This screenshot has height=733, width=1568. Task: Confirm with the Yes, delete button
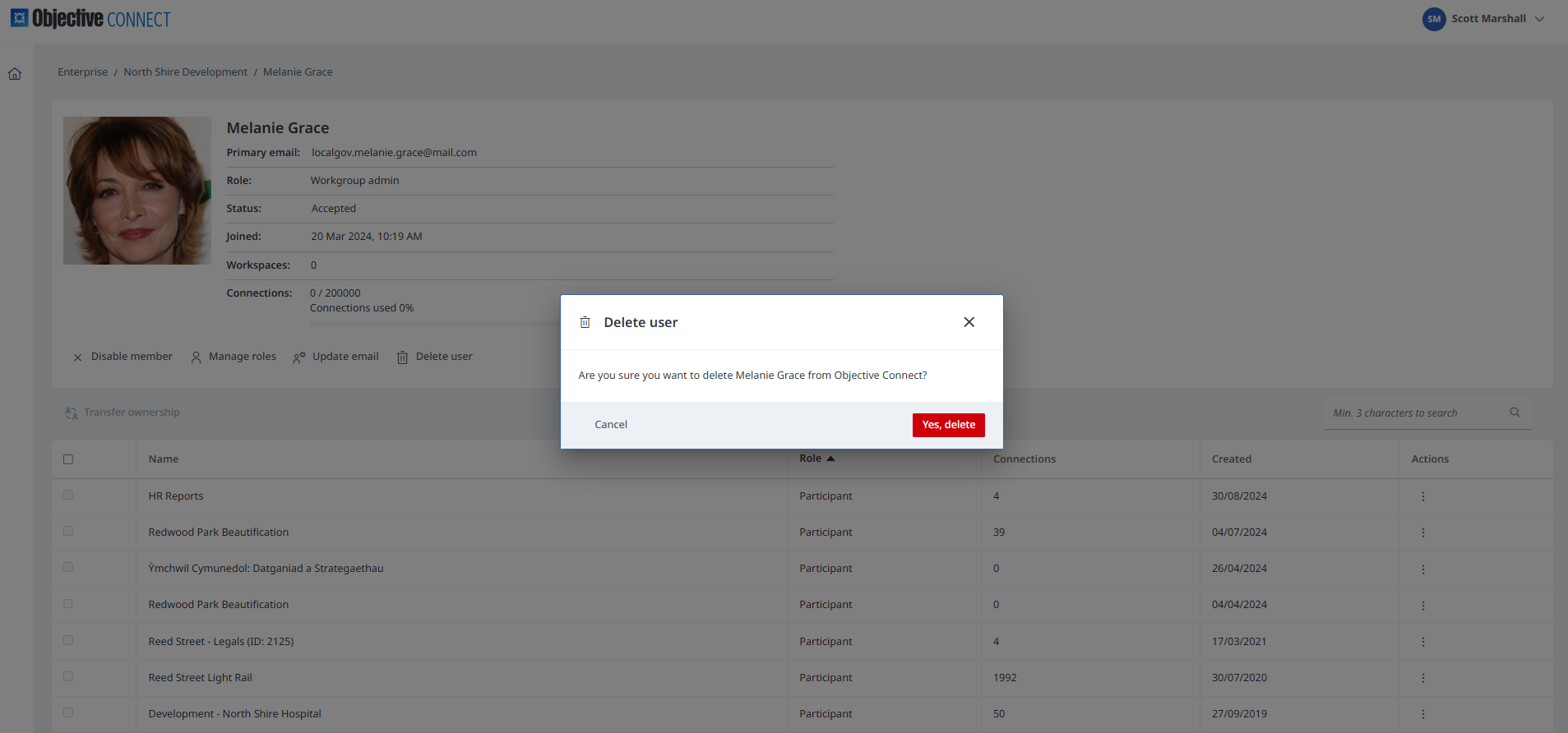(948, 425)
